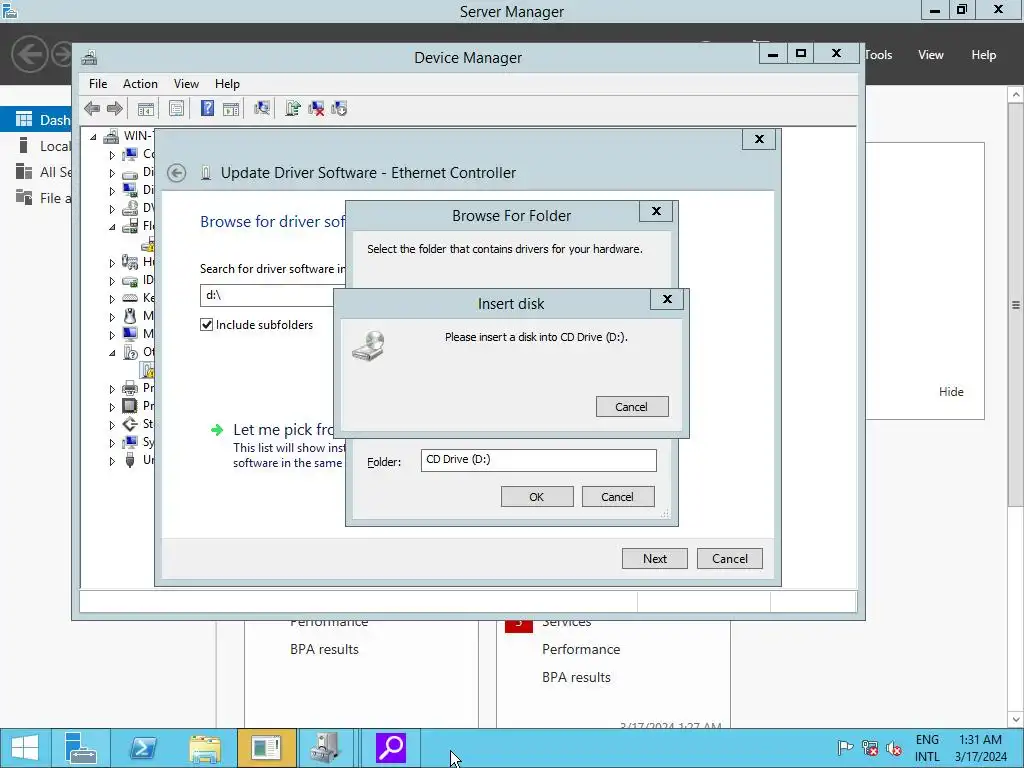Click Scan for hardware changes toolbar icon
The width and height of the screenshot is (1024, 768).
pyautogui.click(x=262, y=108)
